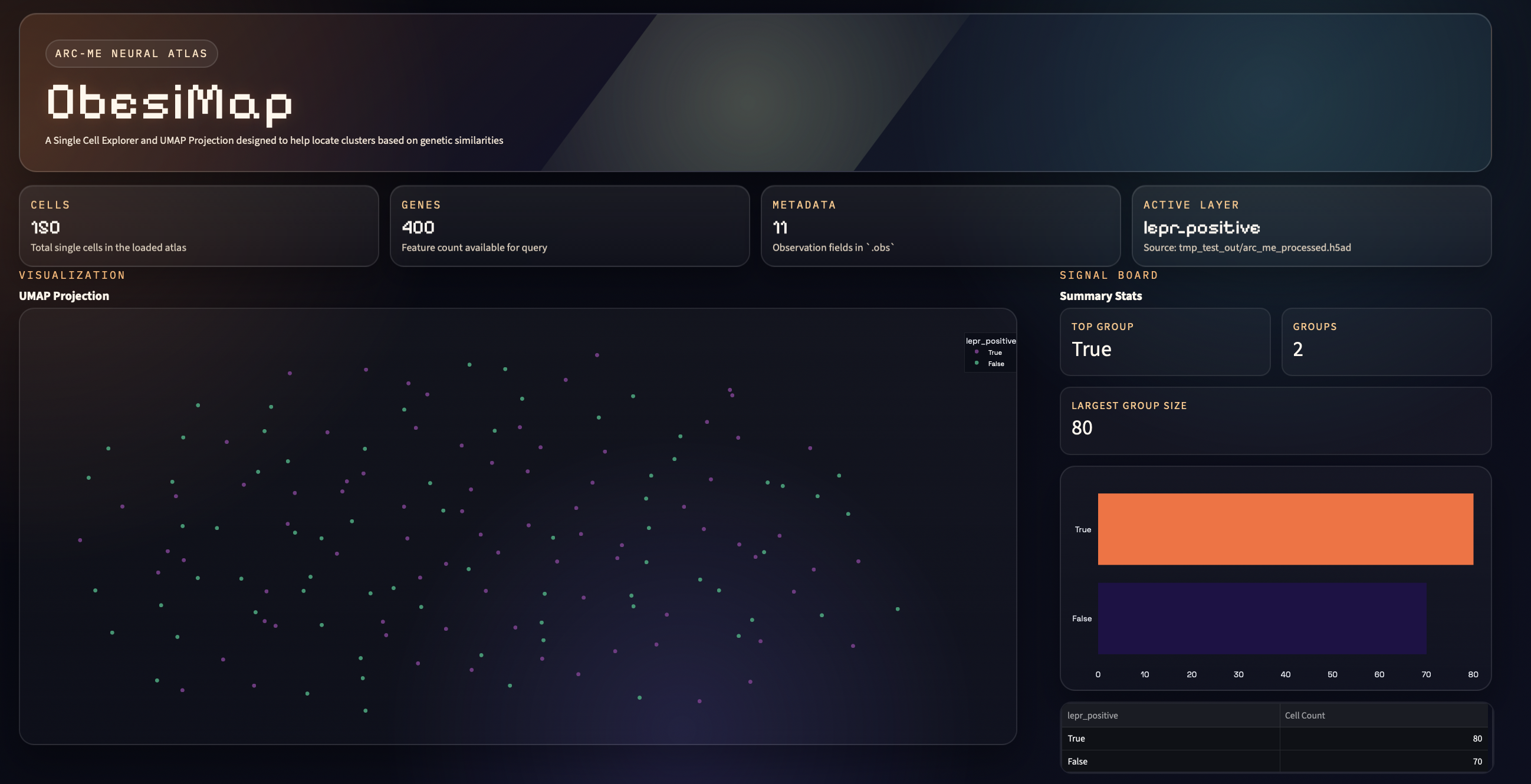The image size is (1531, 784).
Task: Click the lepr_positive legend title
Action: tap(990, 341)
